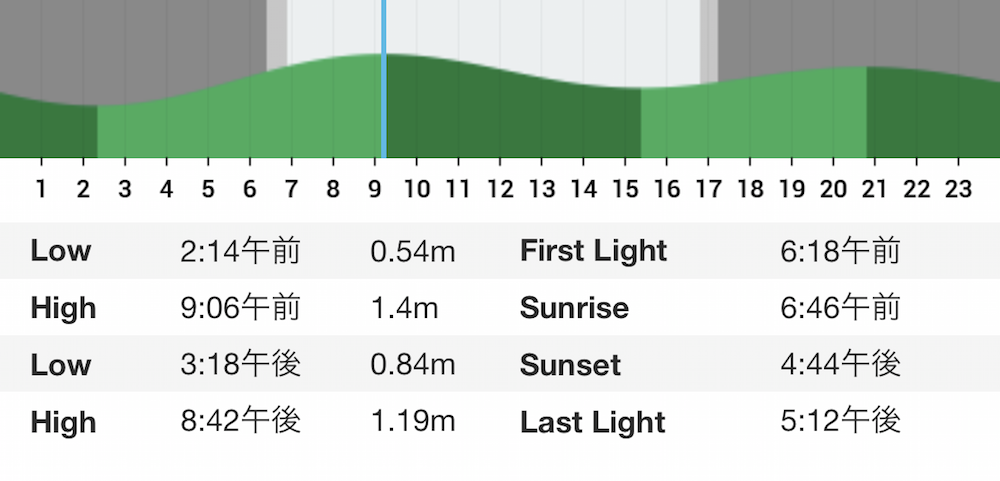Click the 0.54m tide height value

[413, 251]
